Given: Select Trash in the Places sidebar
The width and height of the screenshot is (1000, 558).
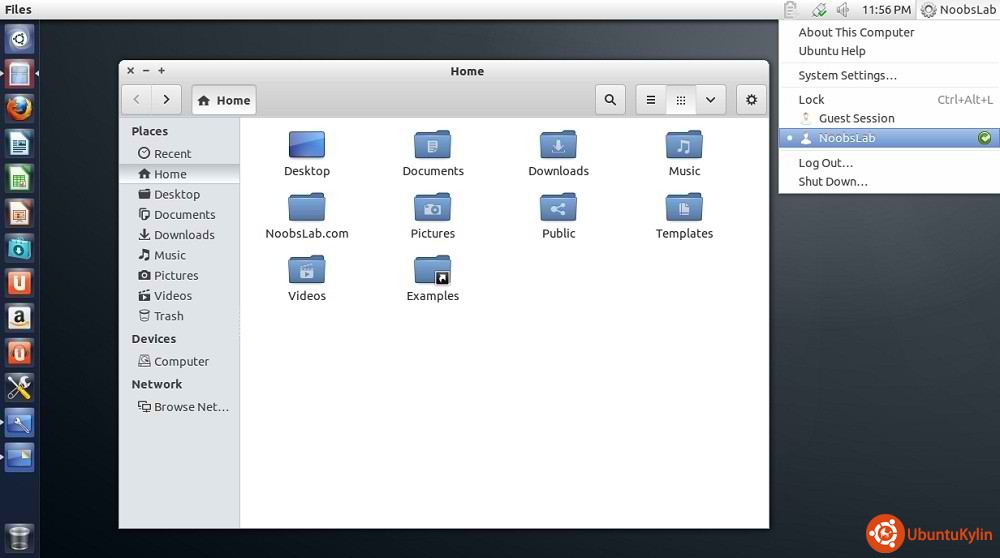Looking at the screenshot, I should pos(168,316).
